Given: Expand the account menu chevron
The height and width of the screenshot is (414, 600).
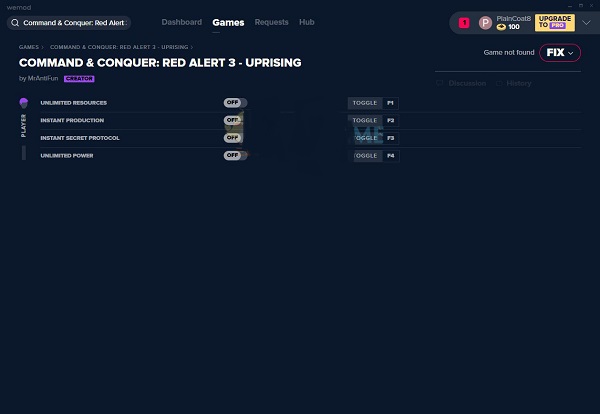Looking at the screenshot, I should point(586,23).
